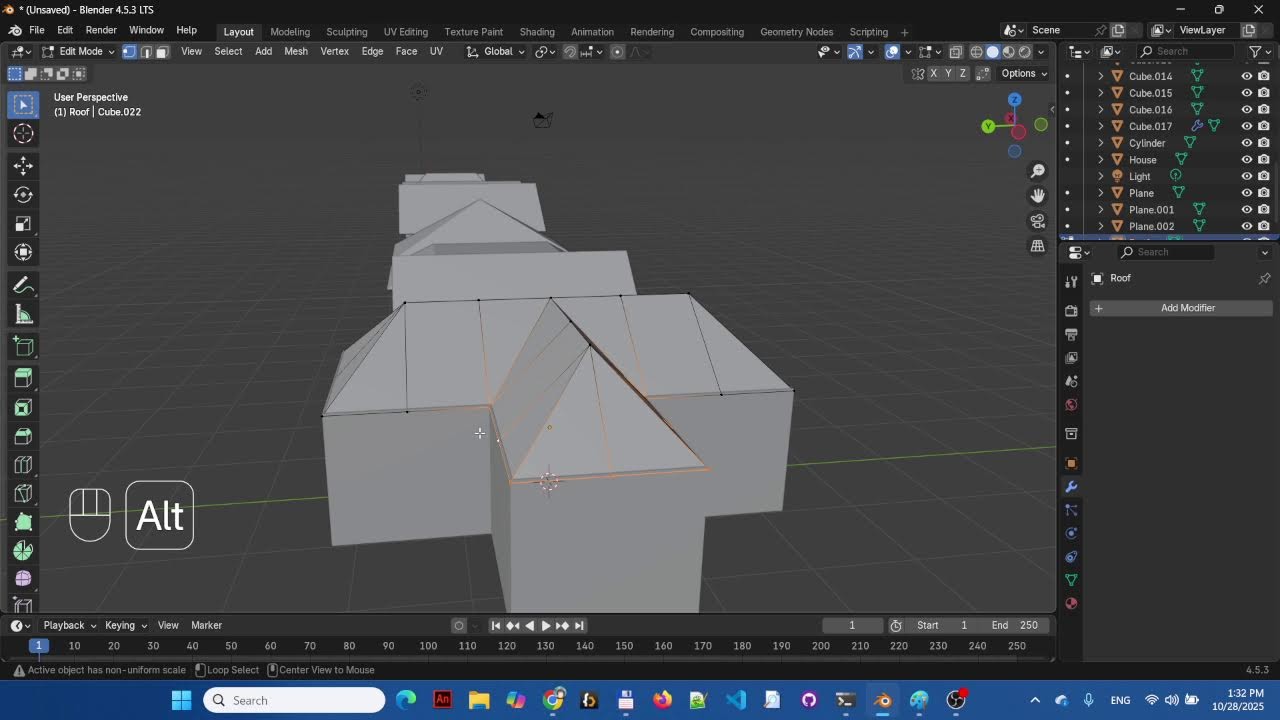
Task: Open the viewport Options dropdown
Action: (x=1023, y=73)
